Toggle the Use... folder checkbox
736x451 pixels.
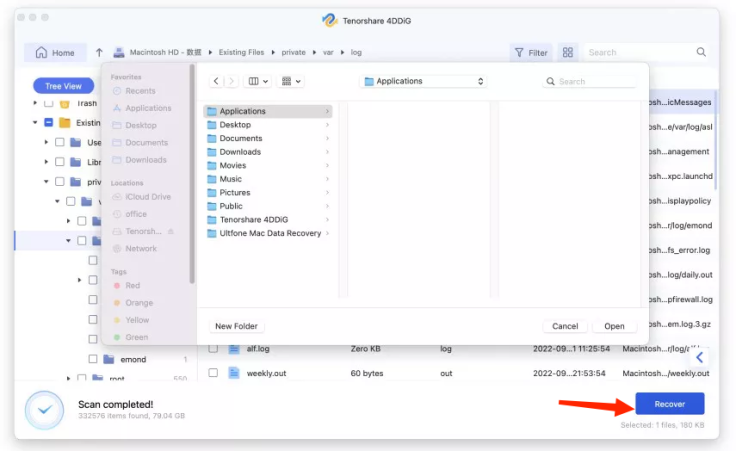coord(60,142)
